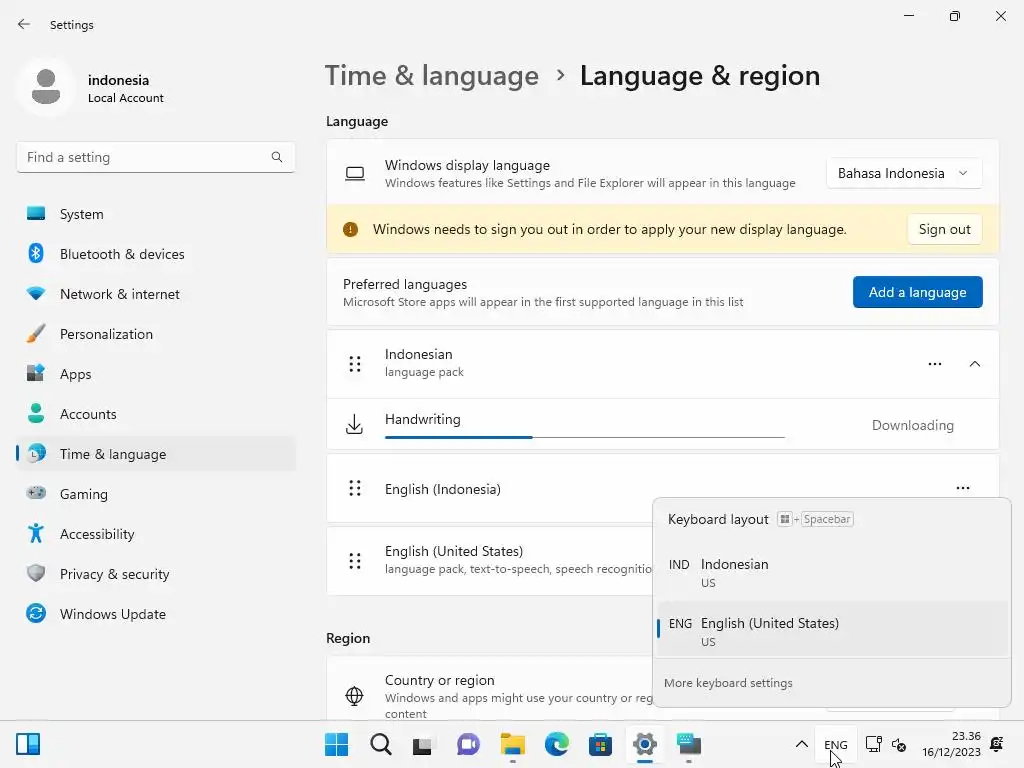Open Task View on taskbar

pyautogui.click(x=423, y=744)
